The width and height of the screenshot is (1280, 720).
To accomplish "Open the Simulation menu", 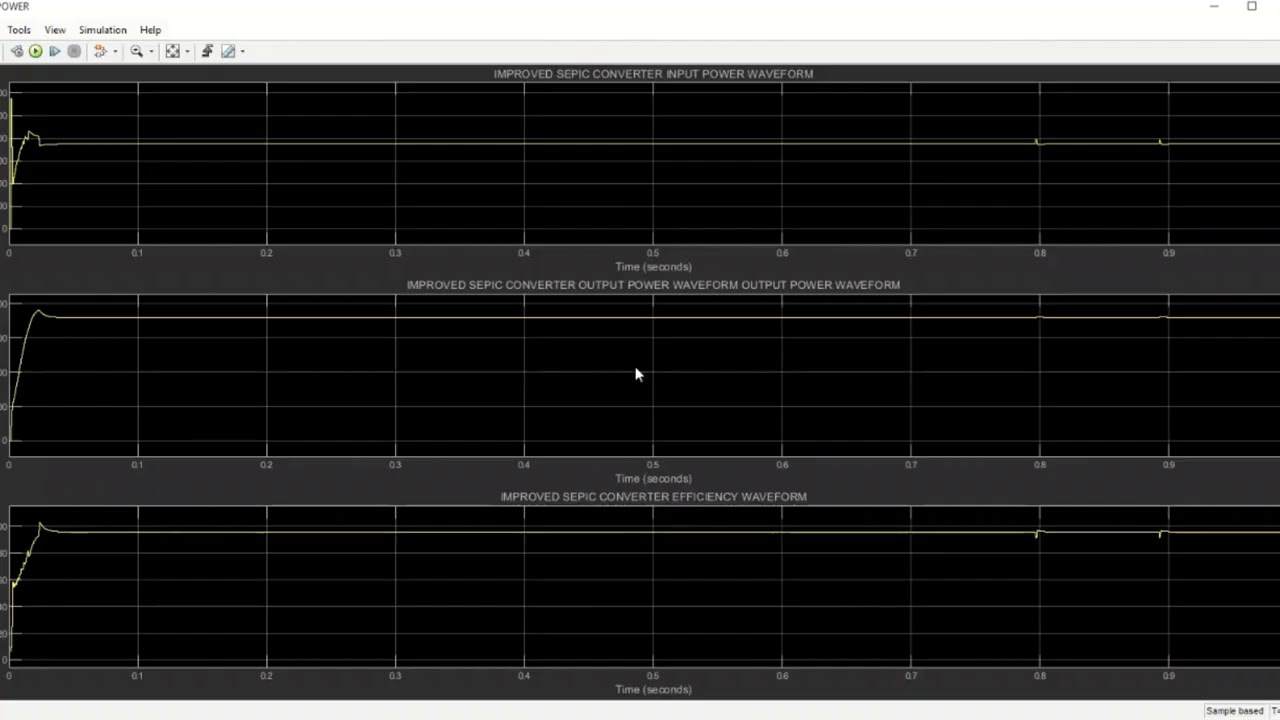I will click(103, 30).
